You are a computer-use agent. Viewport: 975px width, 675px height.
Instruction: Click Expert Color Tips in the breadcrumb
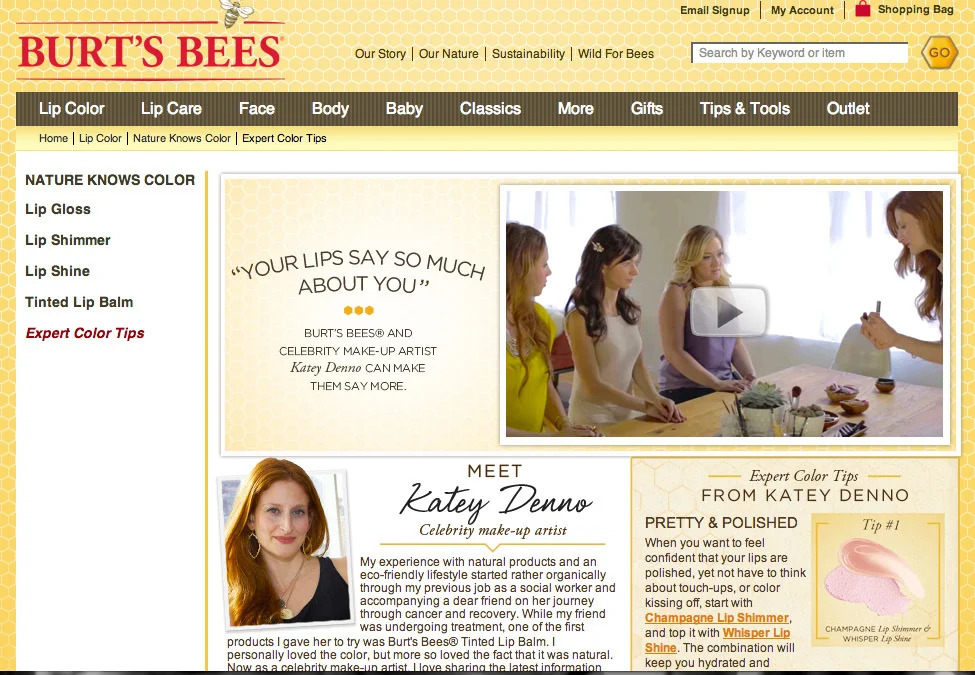tap(284, 138)
